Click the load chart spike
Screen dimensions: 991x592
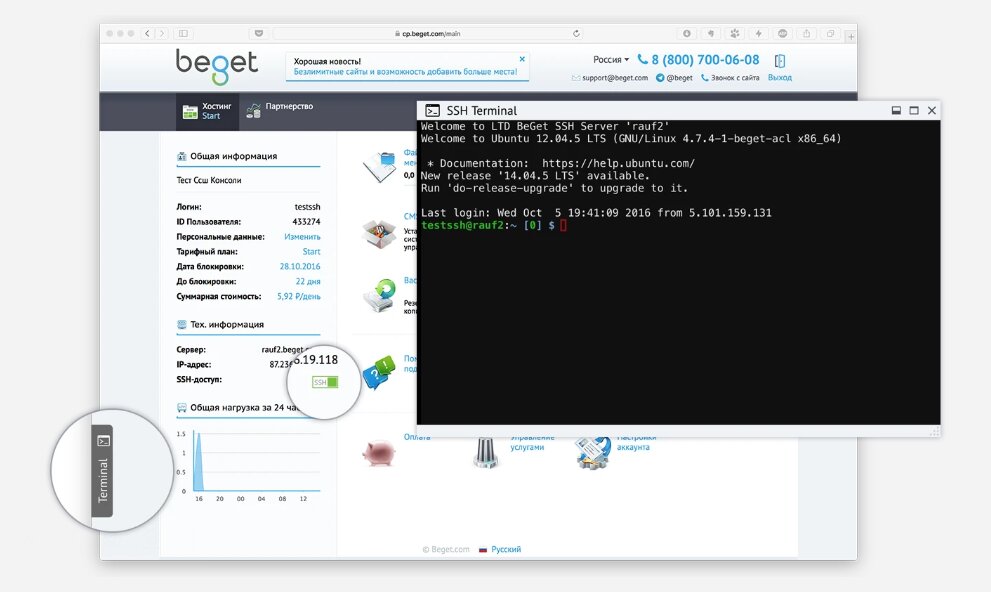198,461
